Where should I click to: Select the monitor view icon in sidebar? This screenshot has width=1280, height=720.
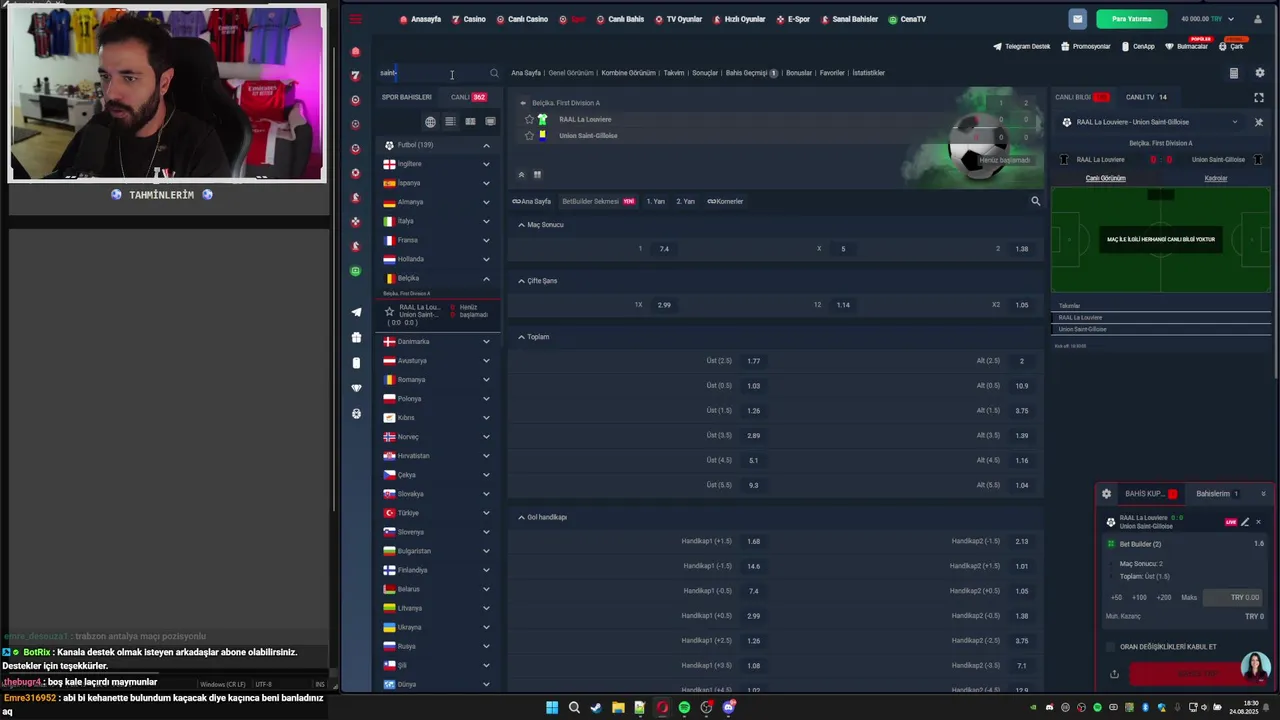490,122
